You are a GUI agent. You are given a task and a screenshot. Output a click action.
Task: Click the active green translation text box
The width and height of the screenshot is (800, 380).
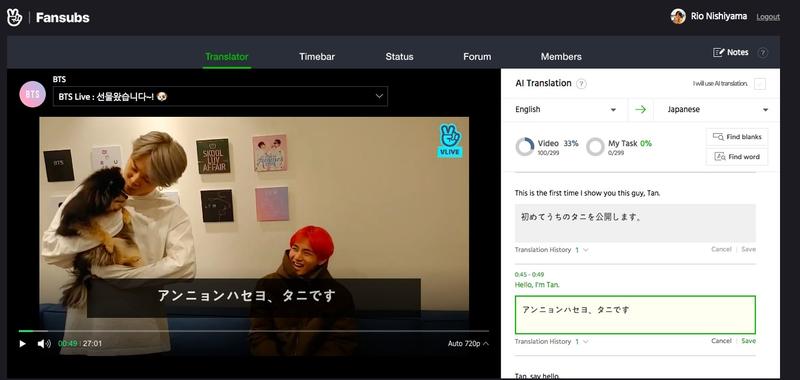point(635,315)
